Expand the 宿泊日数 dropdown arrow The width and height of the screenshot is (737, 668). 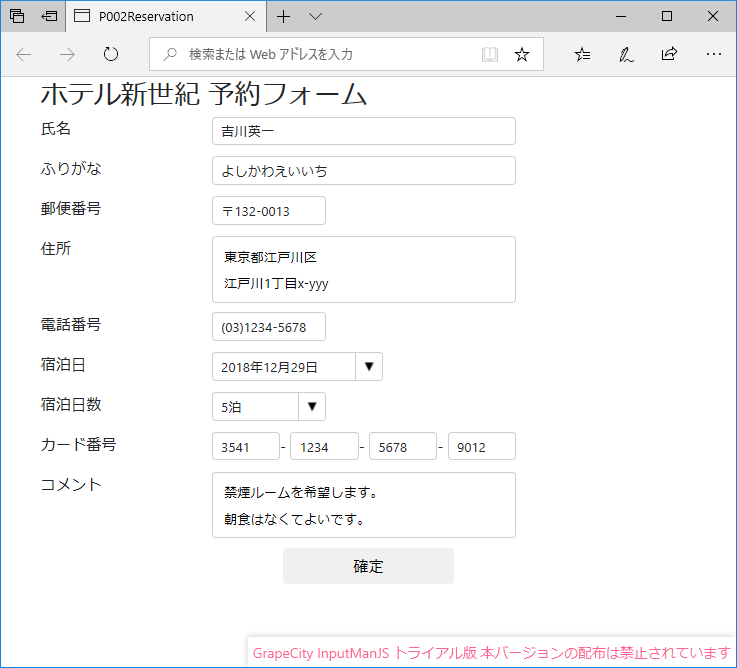point(312,406)
